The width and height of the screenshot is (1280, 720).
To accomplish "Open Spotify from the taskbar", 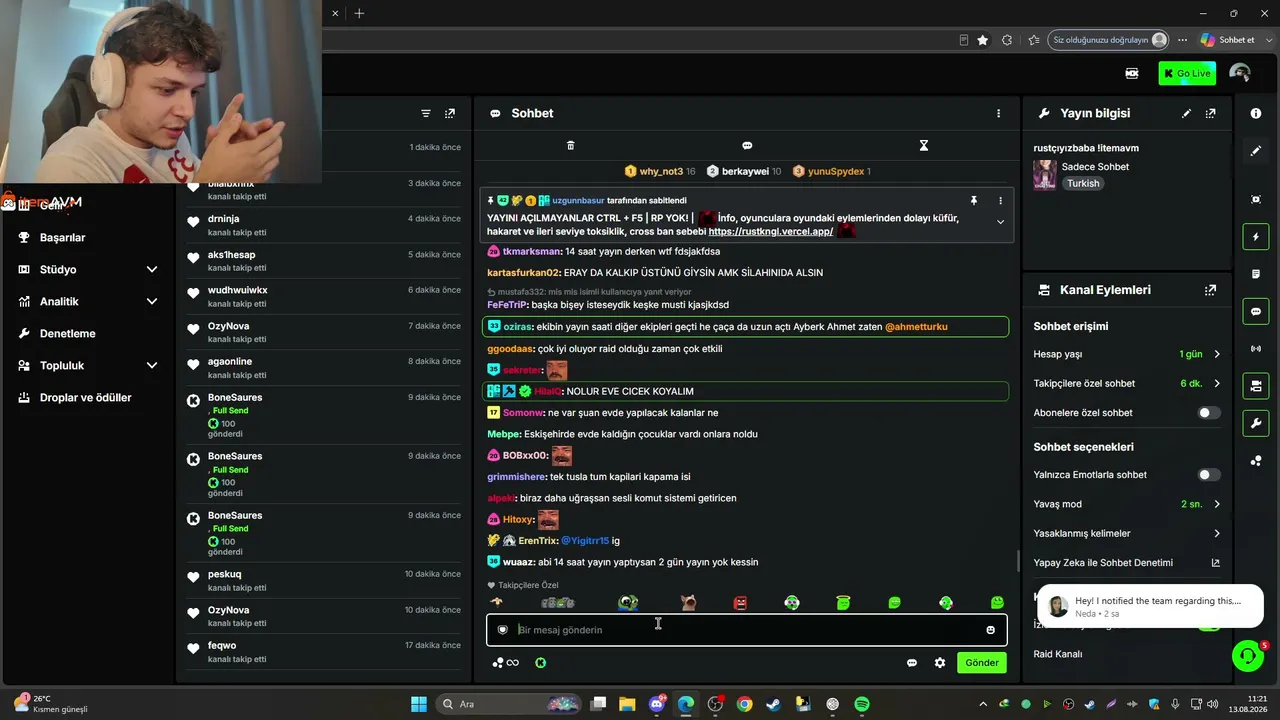I will pos(862,704).
